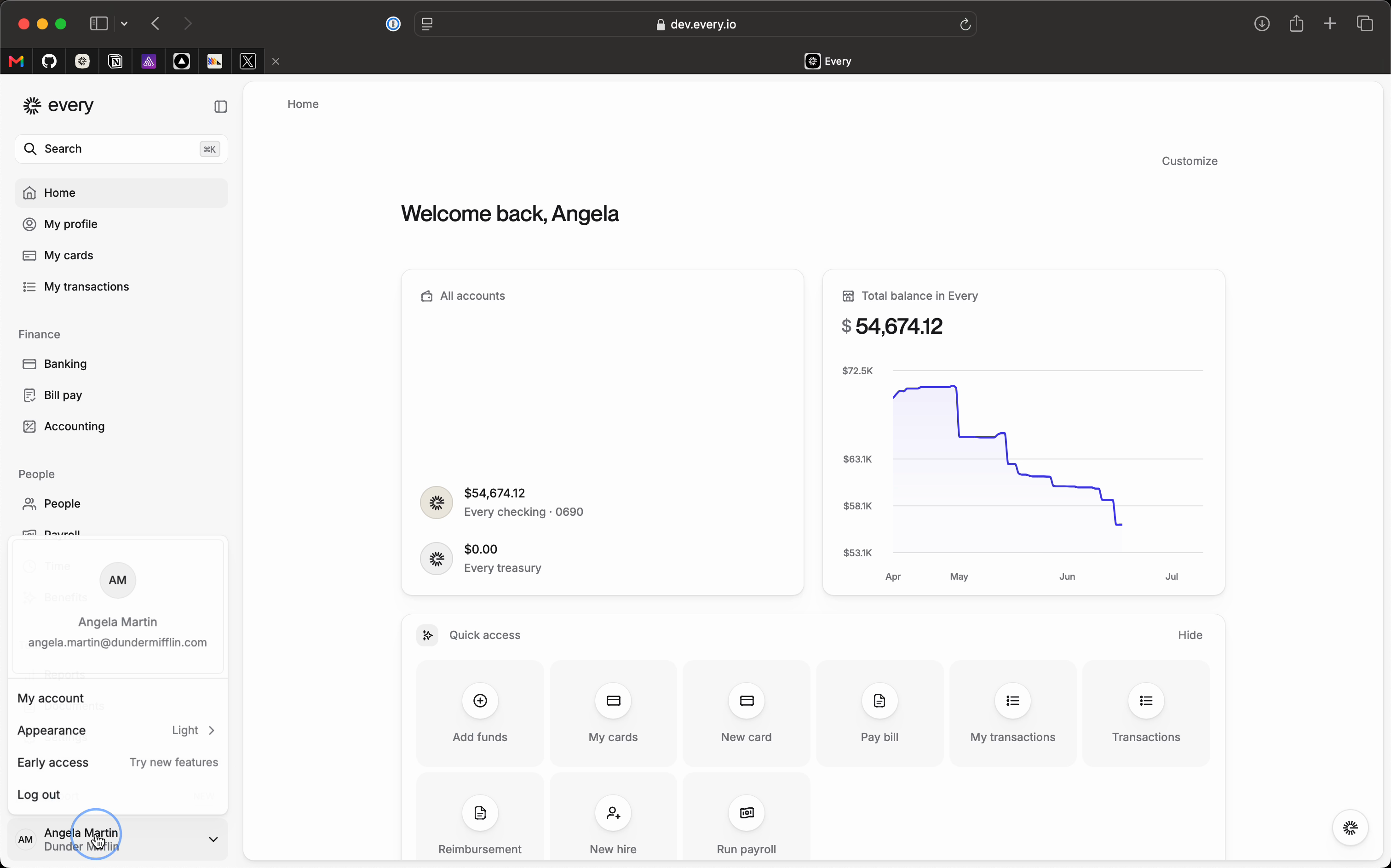Click the reader/page menu icon in address bar
This screenshot has width=1391, height=868.
(427, 24)
